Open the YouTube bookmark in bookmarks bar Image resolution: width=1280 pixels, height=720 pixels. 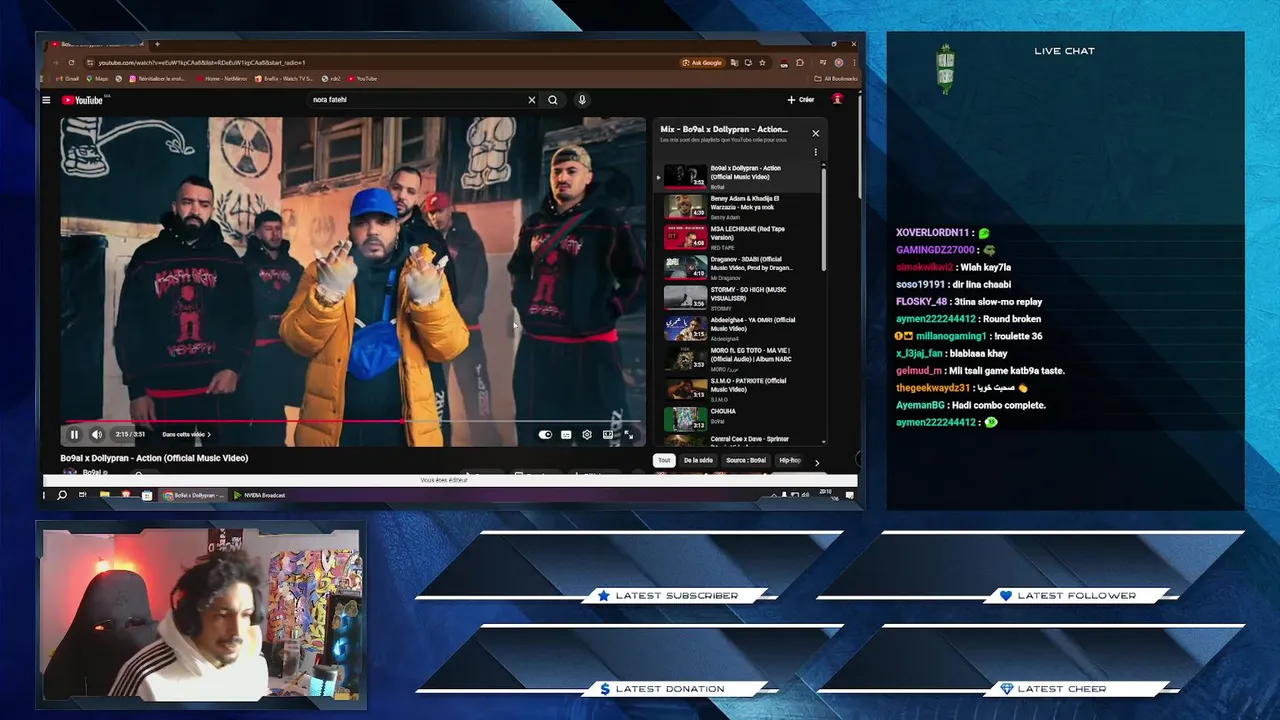click(x=363, y=78)
